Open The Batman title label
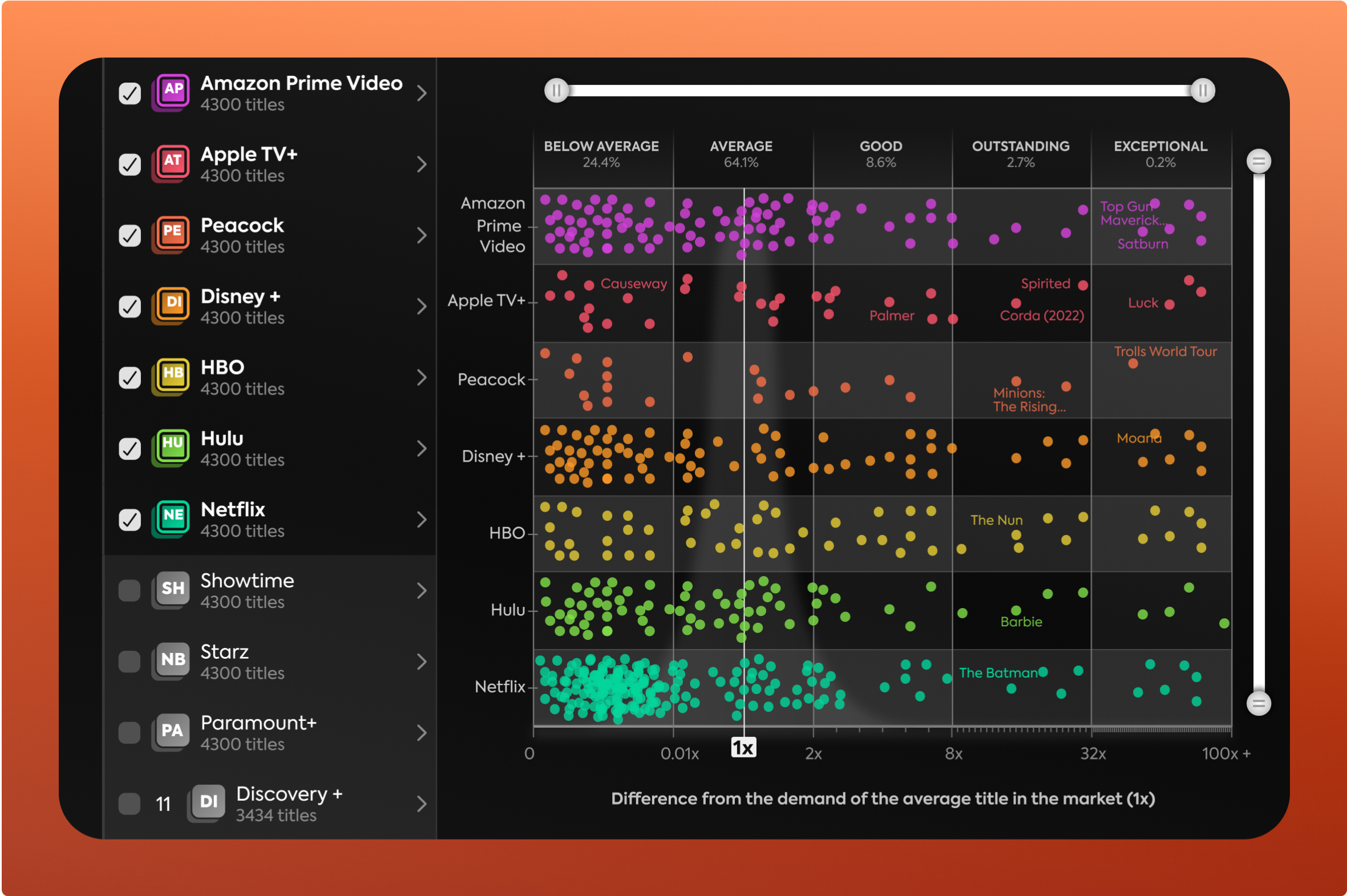 998,672
